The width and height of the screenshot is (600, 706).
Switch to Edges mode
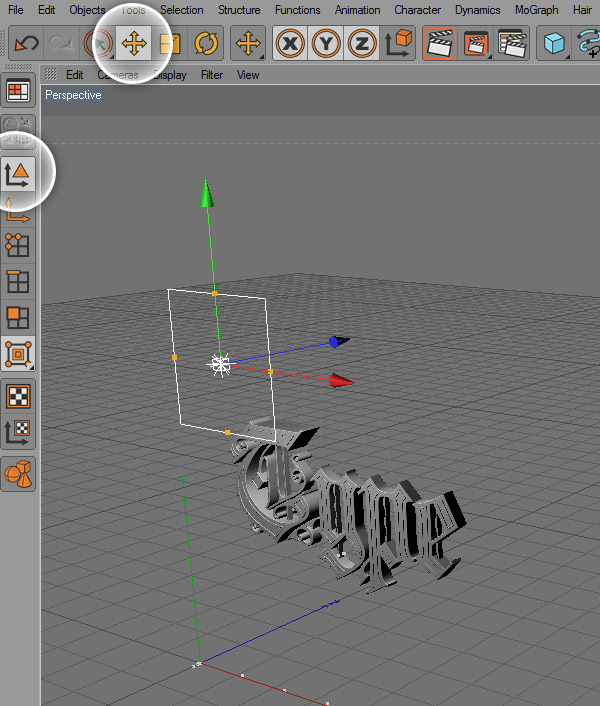(x=18, y=282)
